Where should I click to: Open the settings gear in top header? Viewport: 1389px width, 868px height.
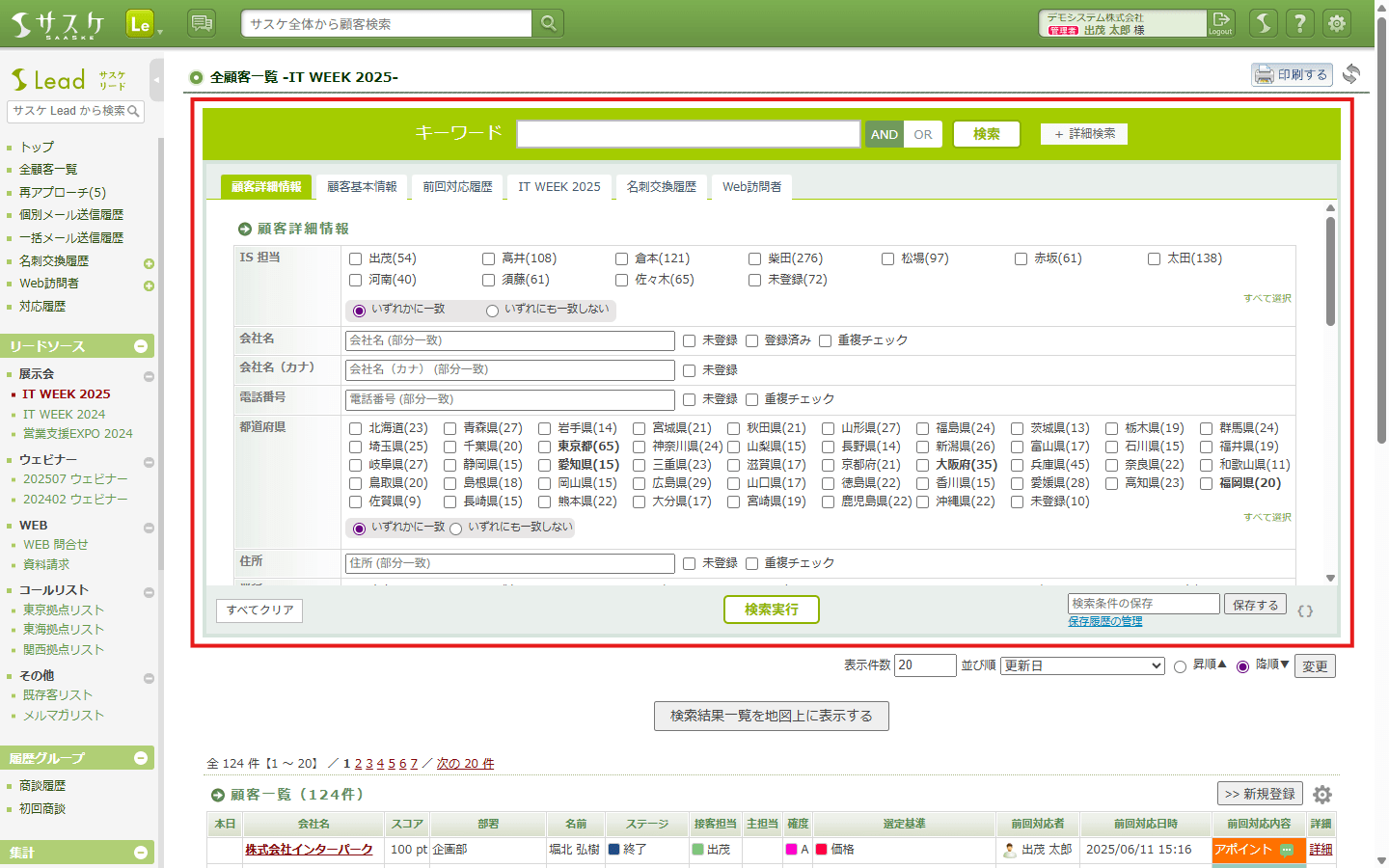tap(1337, 23)
